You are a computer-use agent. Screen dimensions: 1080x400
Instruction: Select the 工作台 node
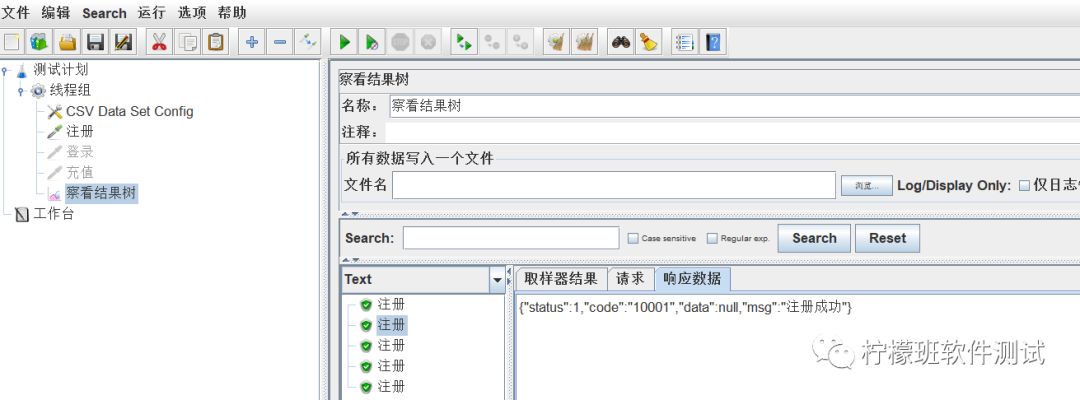coord(54,213)
